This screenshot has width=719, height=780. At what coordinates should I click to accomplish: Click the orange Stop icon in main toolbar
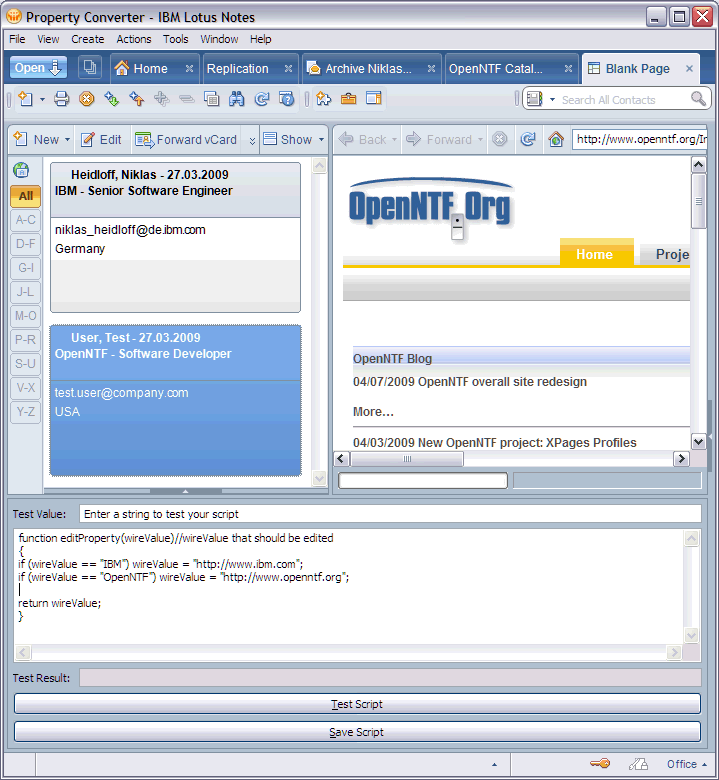(87, 99)
